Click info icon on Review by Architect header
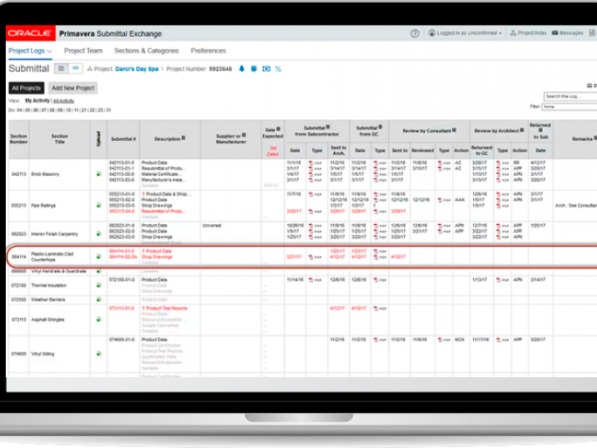 click(522, 130)
